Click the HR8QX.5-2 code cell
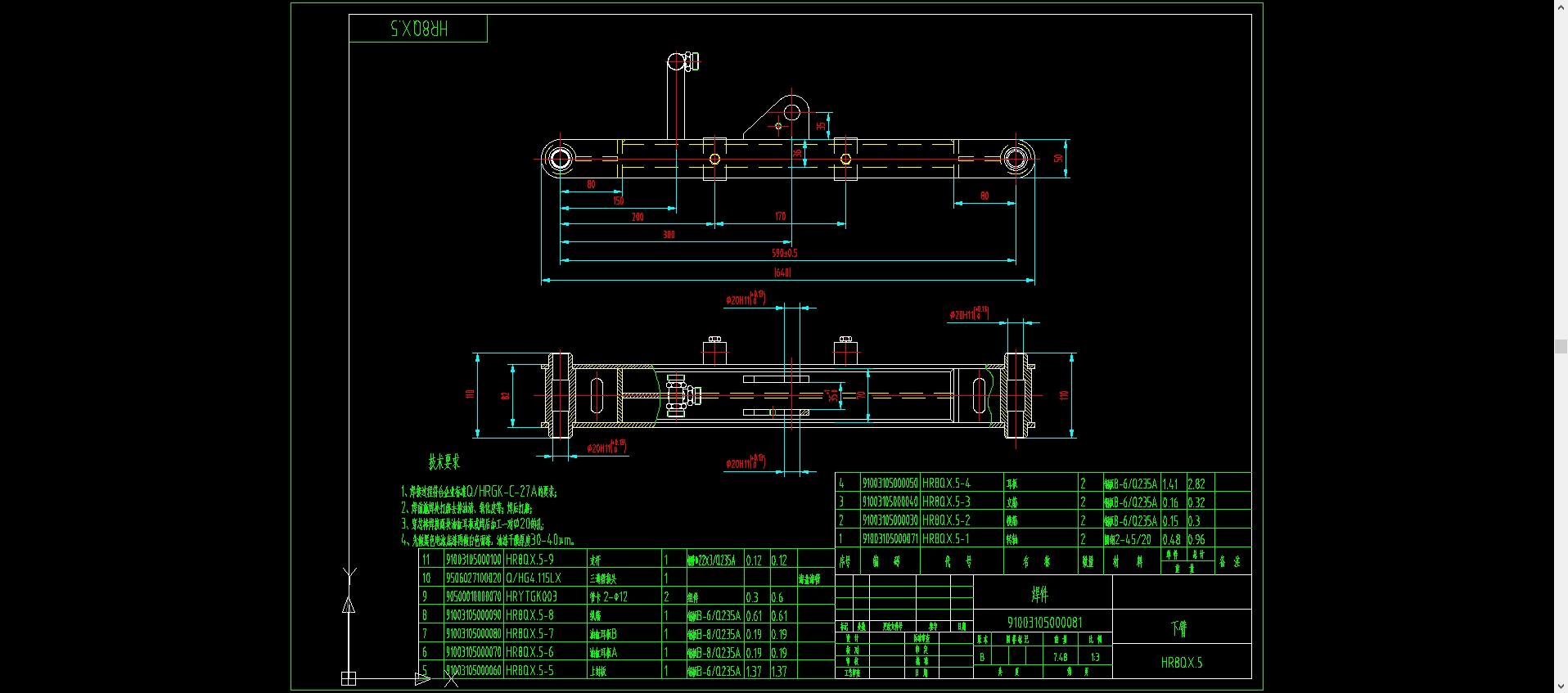 [x=947, y=520]
